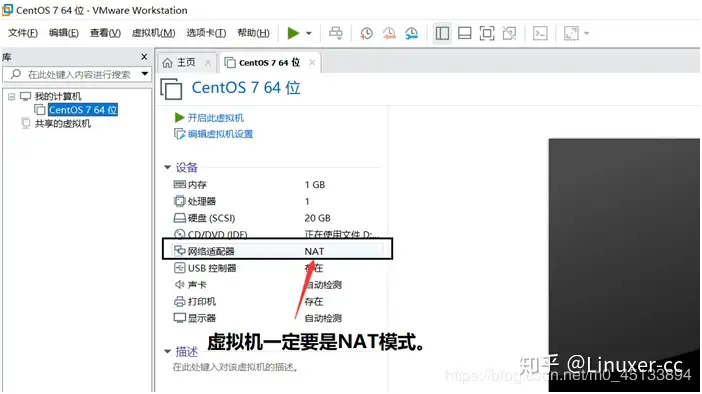
Task: Click the 20 GB hard disk value
Action: tap(317, 218)
